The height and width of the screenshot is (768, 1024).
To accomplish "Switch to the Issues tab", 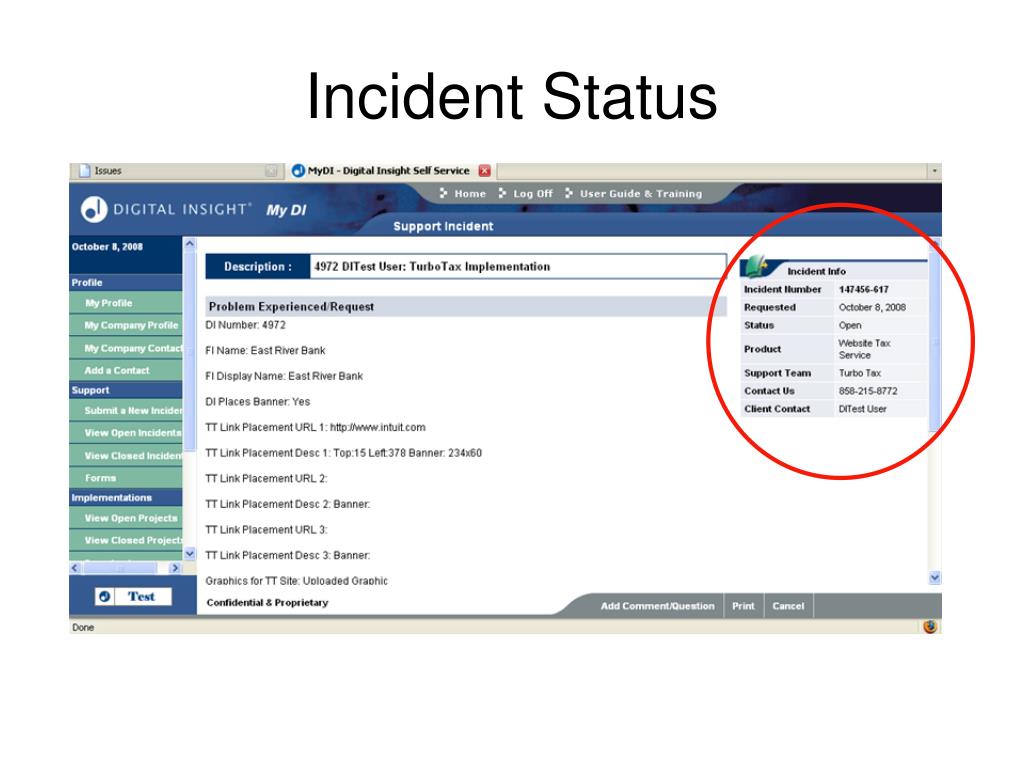I will 176,170.
